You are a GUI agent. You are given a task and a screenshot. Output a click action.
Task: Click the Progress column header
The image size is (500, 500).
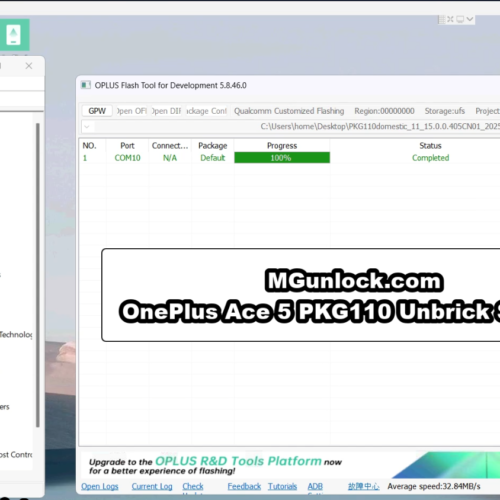(x=282, y=146)
